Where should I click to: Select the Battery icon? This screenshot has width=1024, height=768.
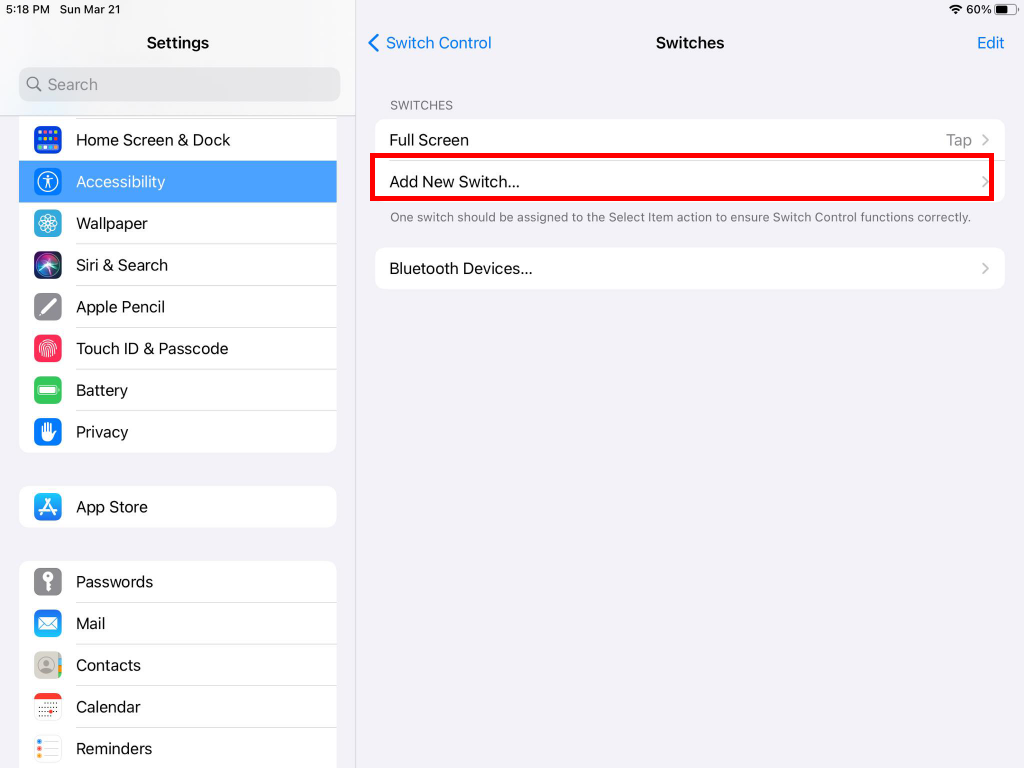pos(47,390)
